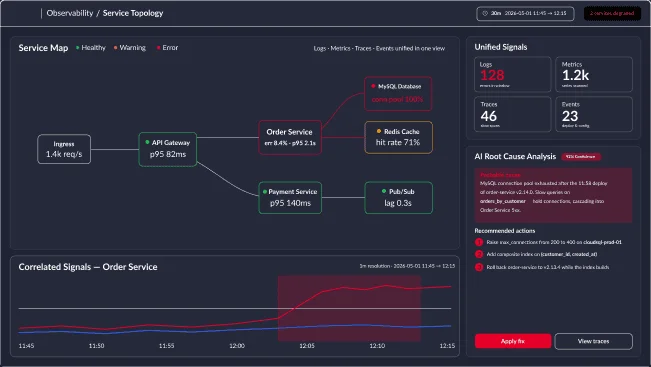Click the 92% Confidence badge
Viewport: 651px width, 367px height.
coord(581,157)
